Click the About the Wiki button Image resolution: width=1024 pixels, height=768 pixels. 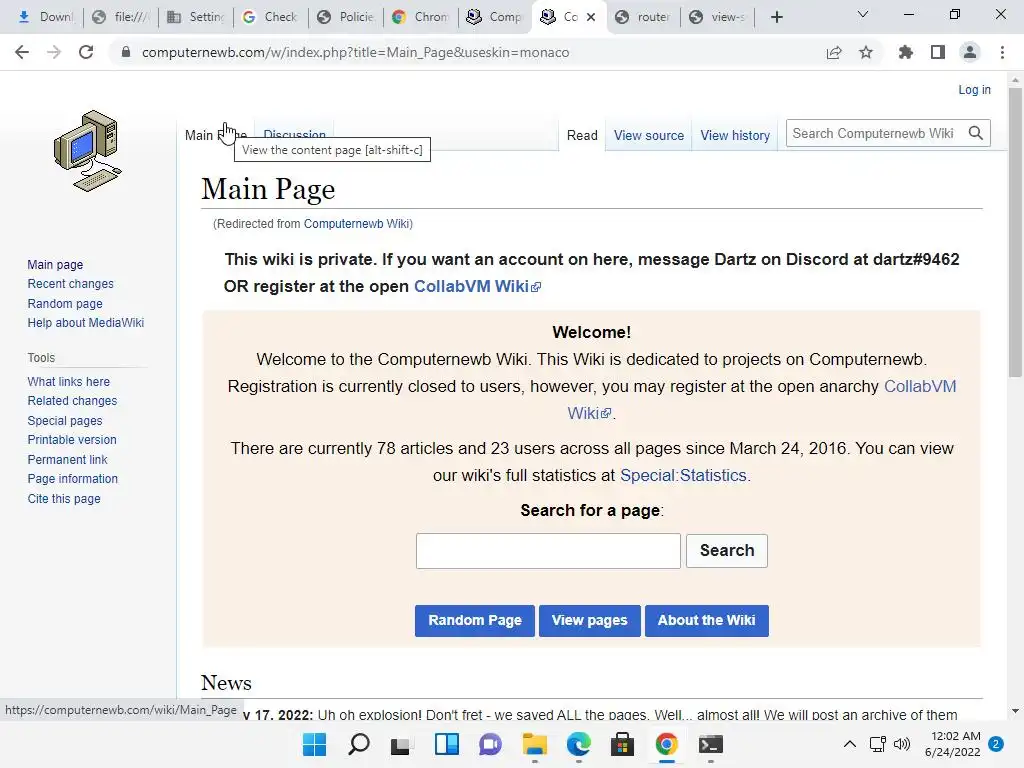click(707, 620)
